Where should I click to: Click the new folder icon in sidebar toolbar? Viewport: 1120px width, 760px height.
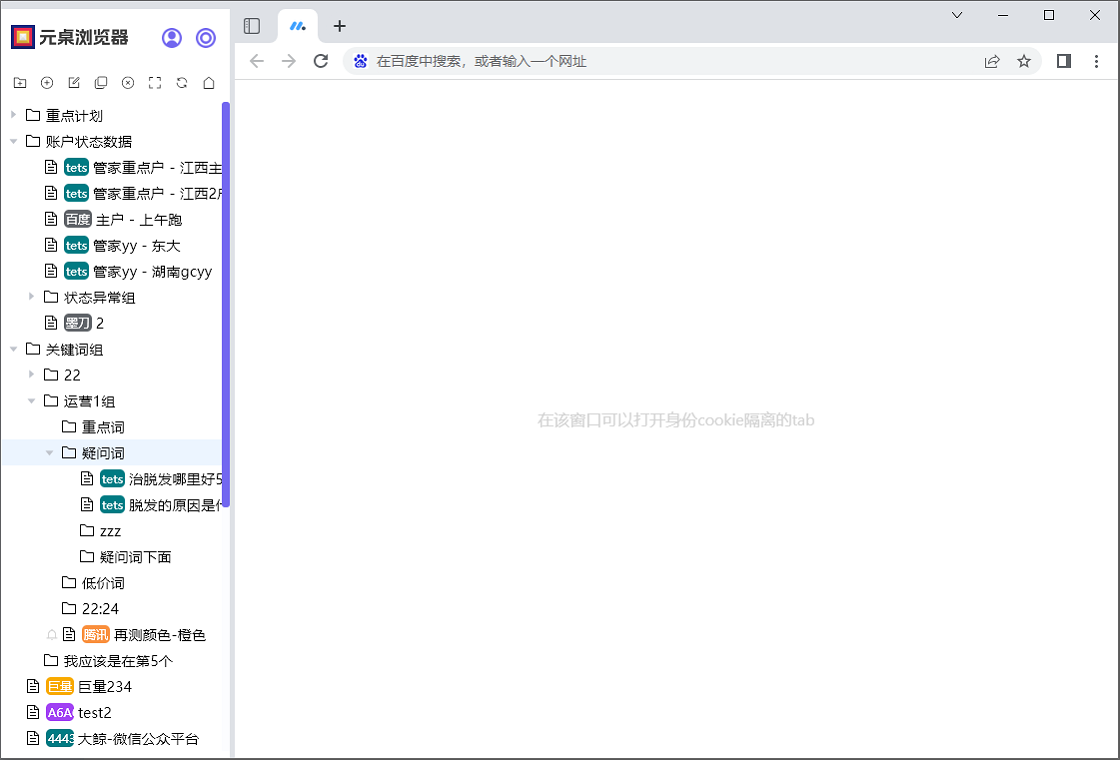pyautogui.click(x=20, y=83)
